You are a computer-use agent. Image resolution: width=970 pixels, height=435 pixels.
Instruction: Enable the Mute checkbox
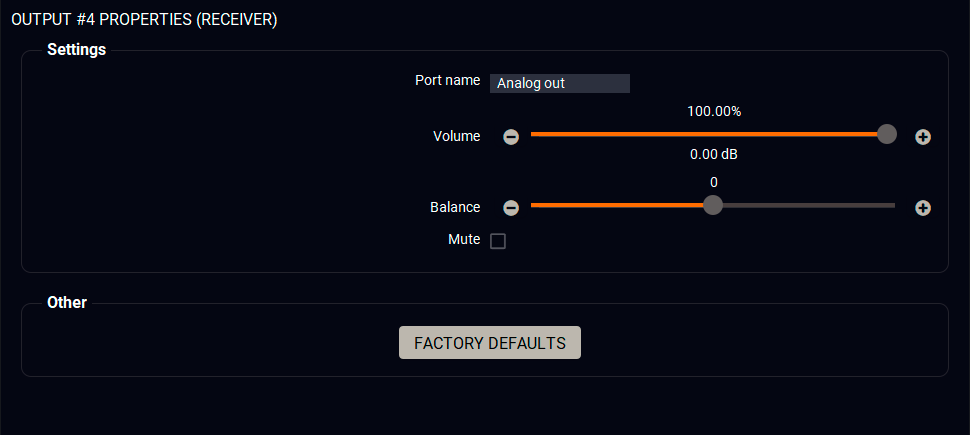[498, 241]
